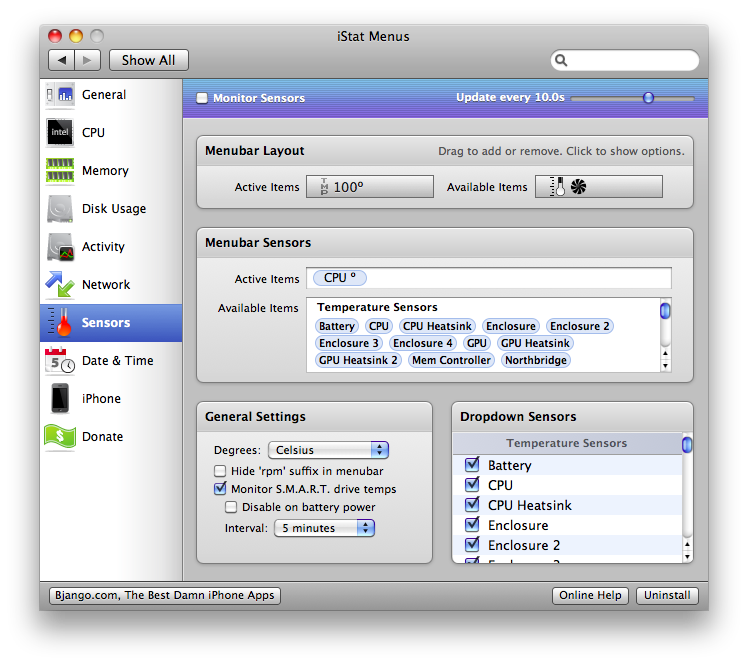This screenshot has width=748, height=665.
Task: Select the CPU ° active sensor token
Action: tap(340, 278)
